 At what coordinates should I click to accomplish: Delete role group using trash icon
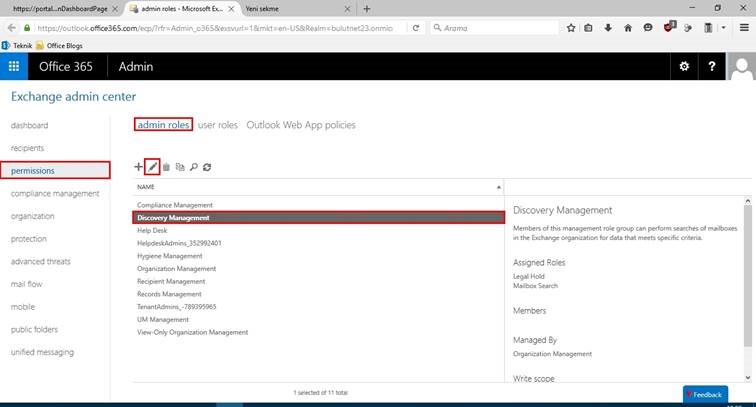tap(166, 167)
